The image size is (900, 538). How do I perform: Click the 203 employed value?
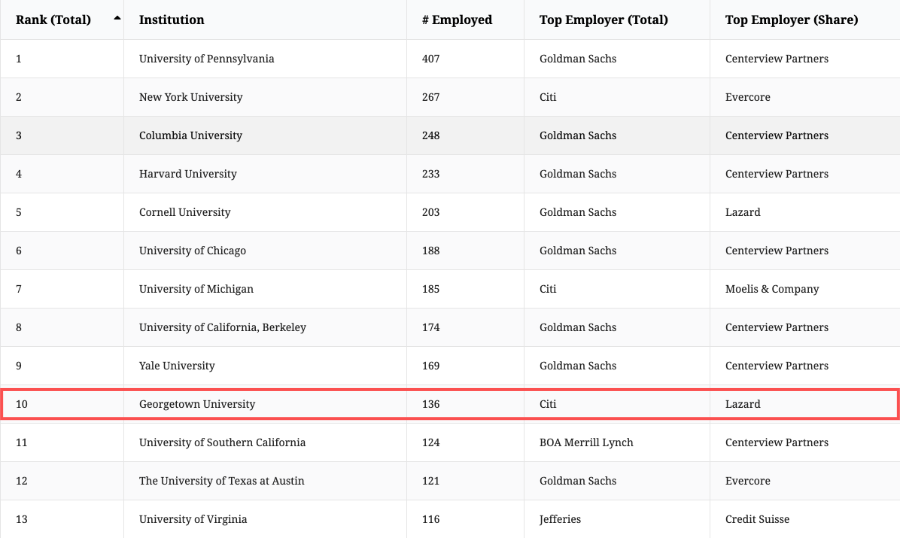pos(430,212)
